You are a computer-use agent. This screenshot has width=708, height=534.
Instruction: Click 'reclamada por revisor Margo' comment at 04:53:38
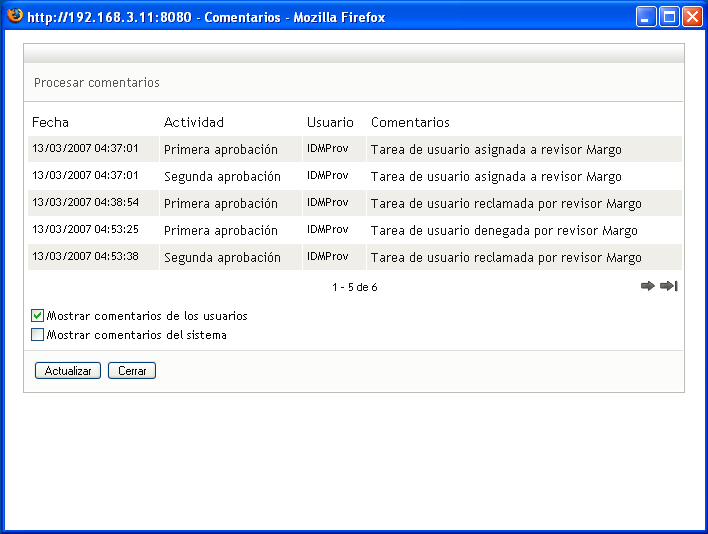[x=506, y=258]
